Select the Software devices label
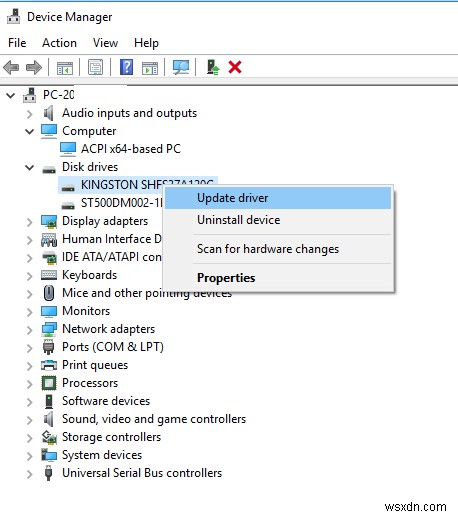 pyautogui.click(x=106, y=401)
